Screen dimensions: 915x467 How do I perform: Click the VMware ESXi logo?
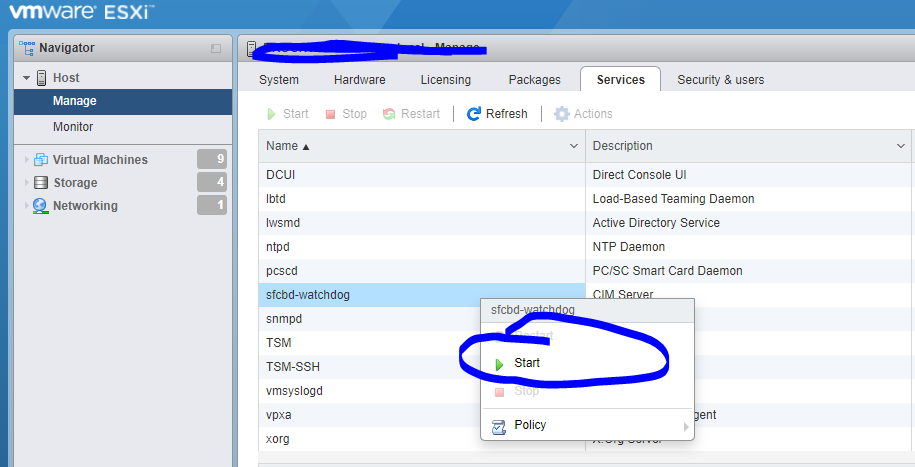coord(82,12)
